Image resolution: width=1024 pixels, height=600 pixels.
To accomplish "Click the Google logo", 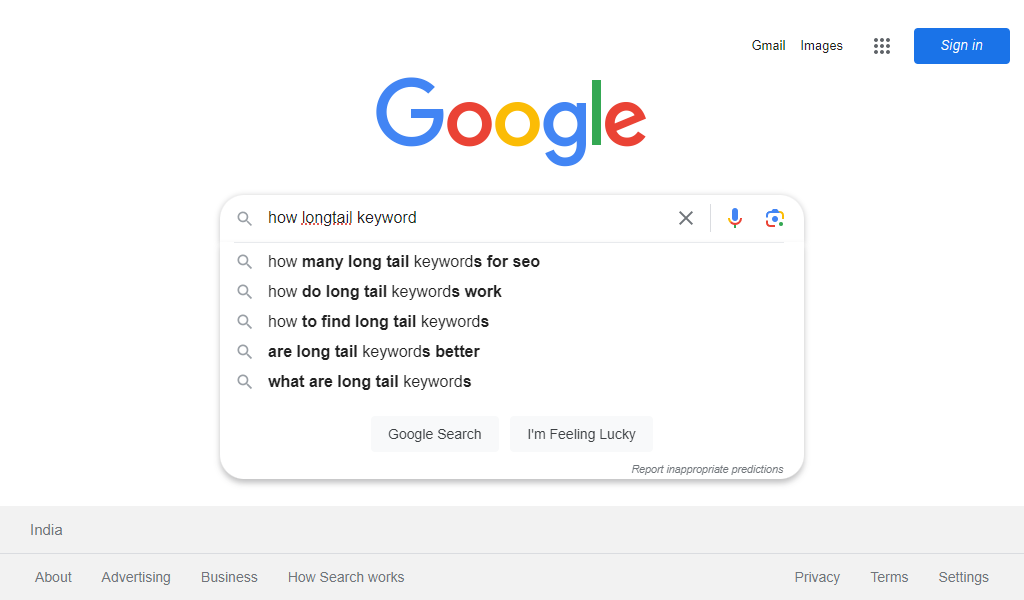I will [511, 120].
